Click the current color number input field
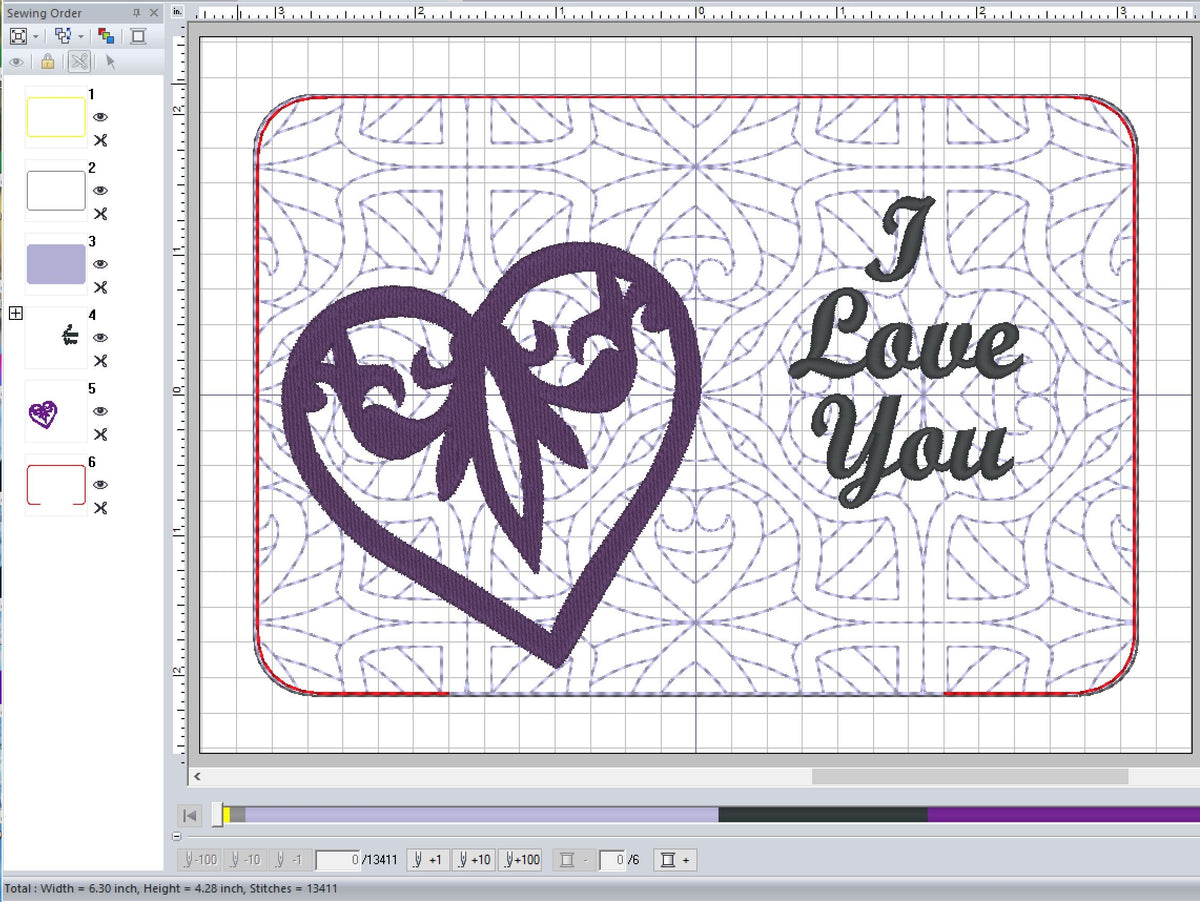 pyautogui.click(x=612, y=860)
